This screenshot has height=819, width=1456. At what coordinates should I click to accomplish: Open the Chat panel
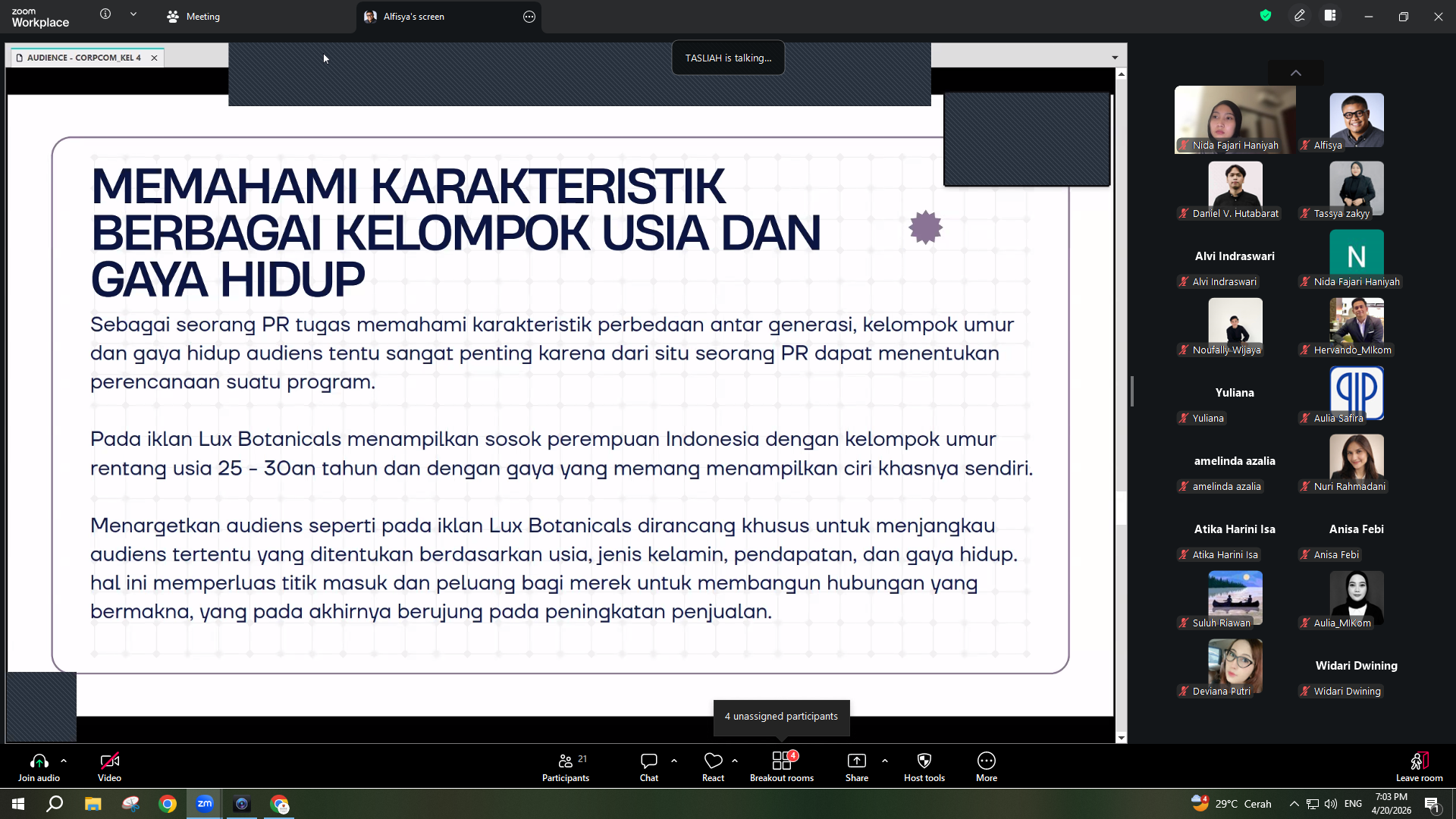pos(649,767)
